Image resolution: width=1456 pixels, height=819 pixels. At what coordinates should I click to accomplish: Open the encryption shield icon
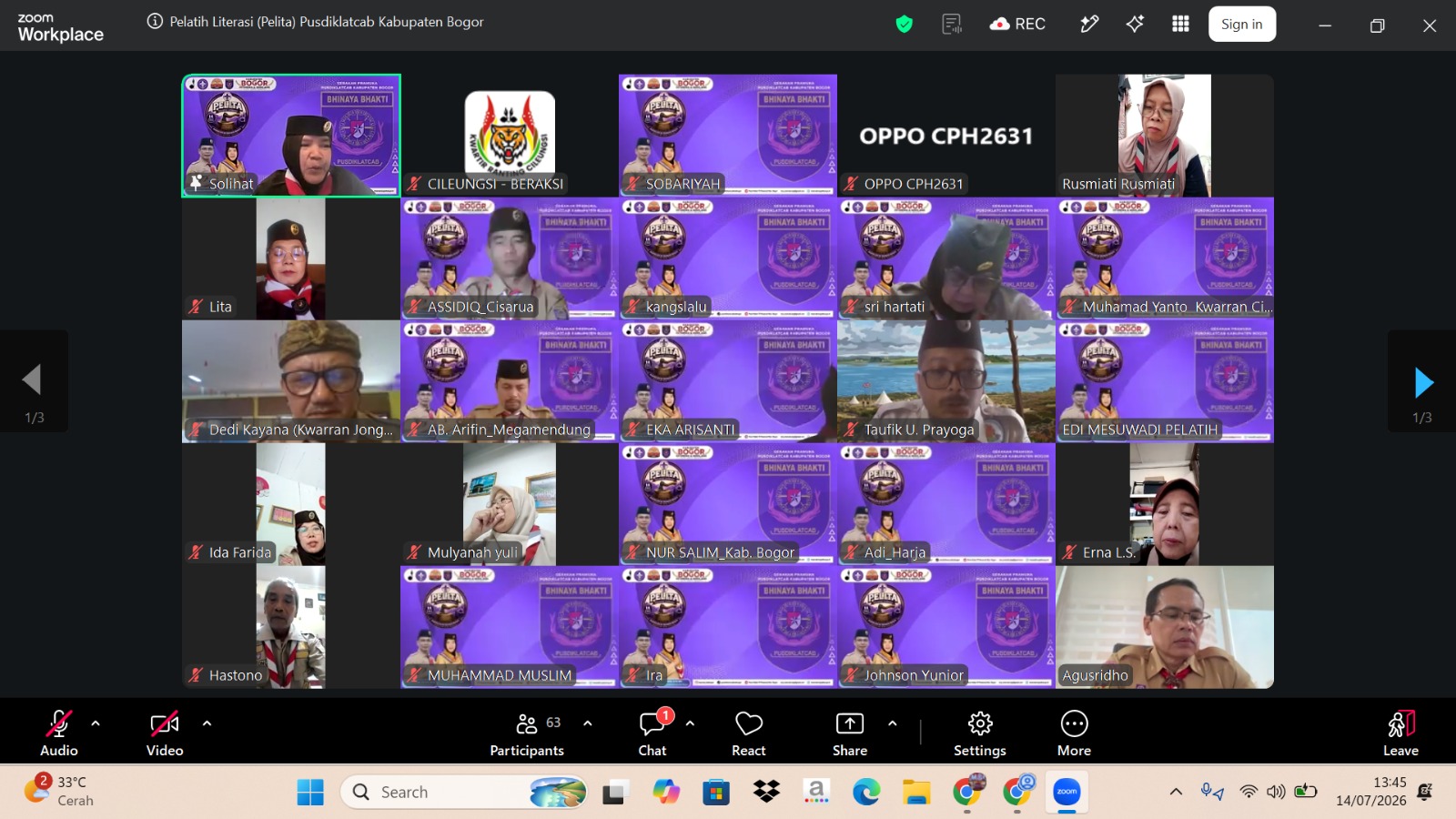pyautogui.click(x=904, y=25)
